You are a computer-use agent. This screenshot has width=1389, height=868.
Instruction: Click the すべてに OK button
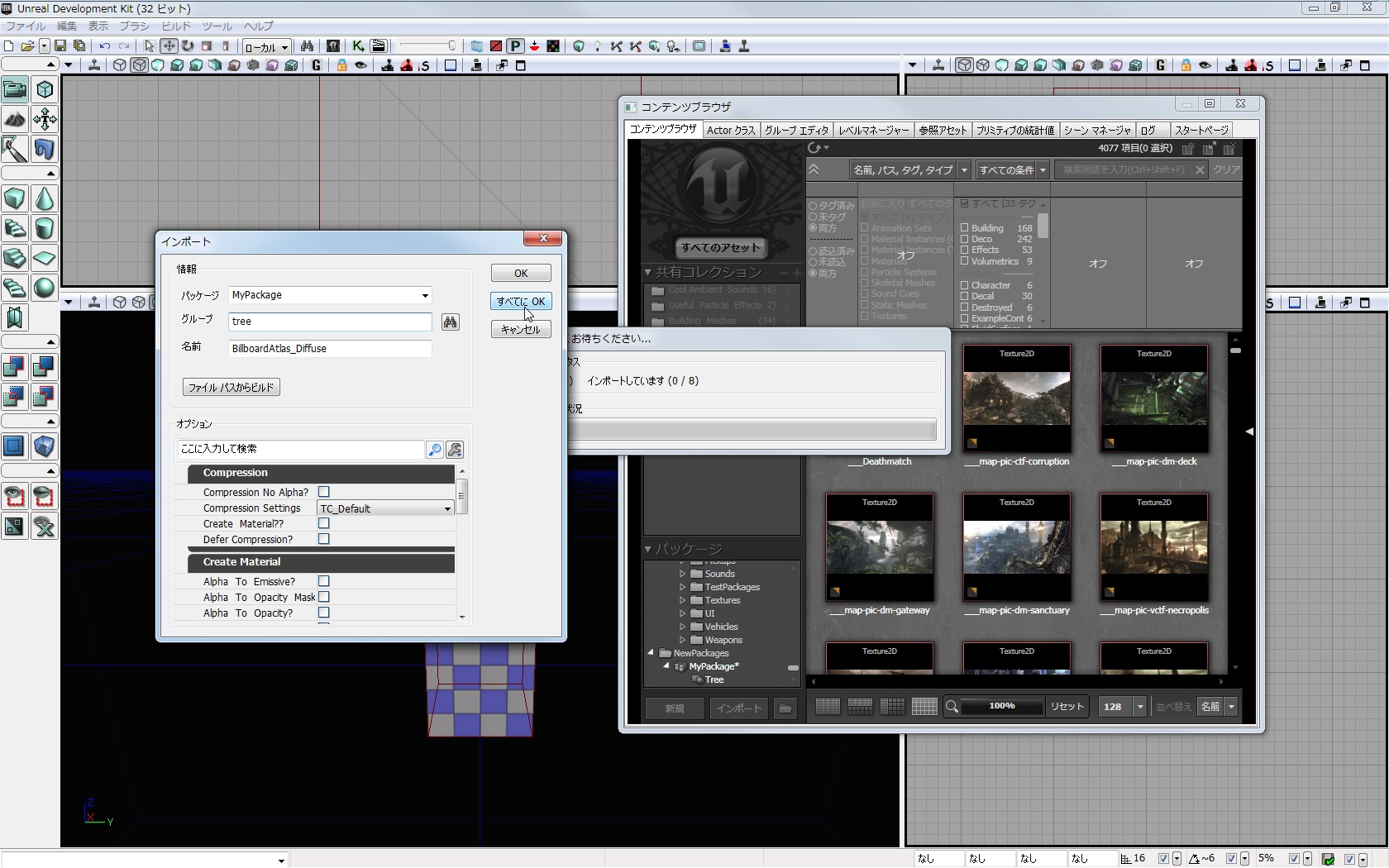[521, 302]
